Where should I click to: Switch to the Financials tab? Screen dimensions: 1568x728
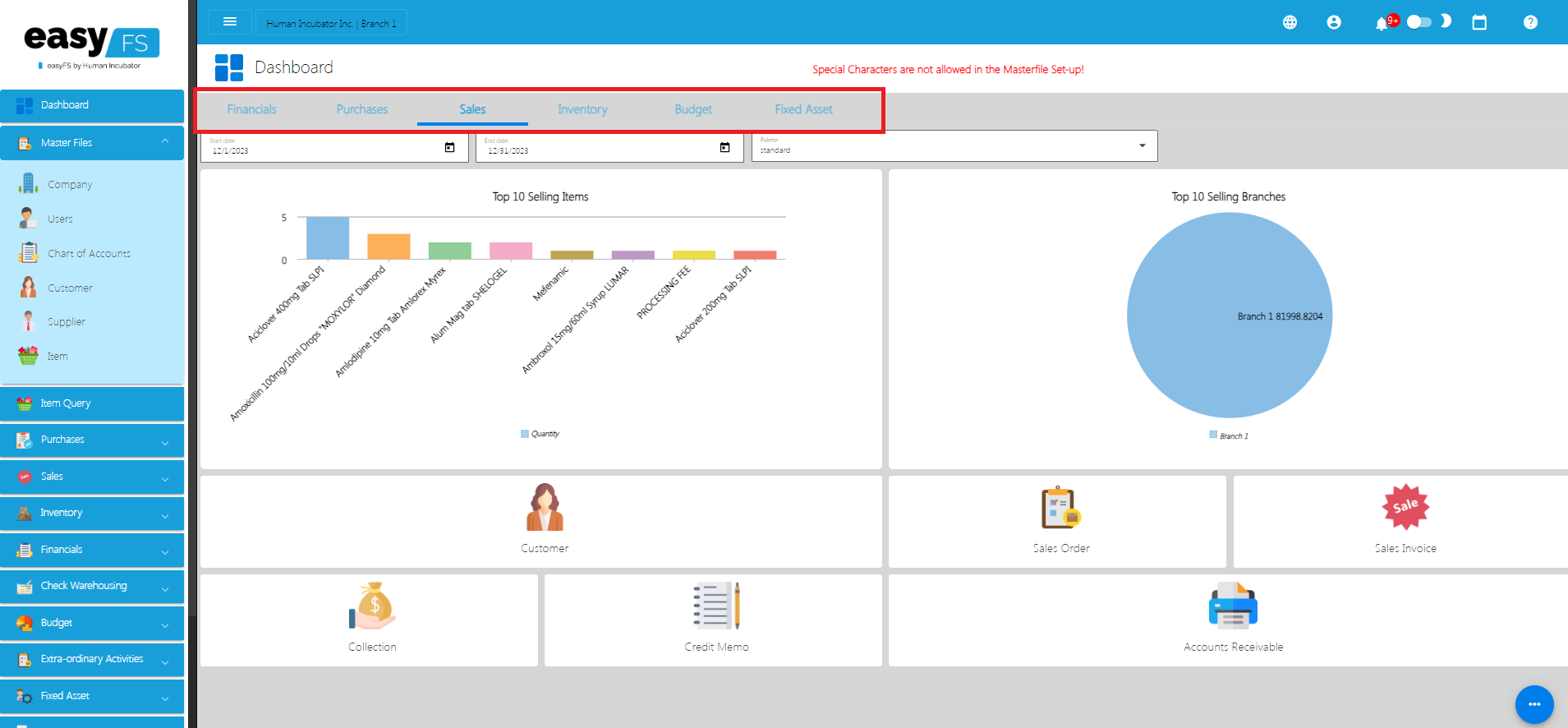[x=252, y=109]
